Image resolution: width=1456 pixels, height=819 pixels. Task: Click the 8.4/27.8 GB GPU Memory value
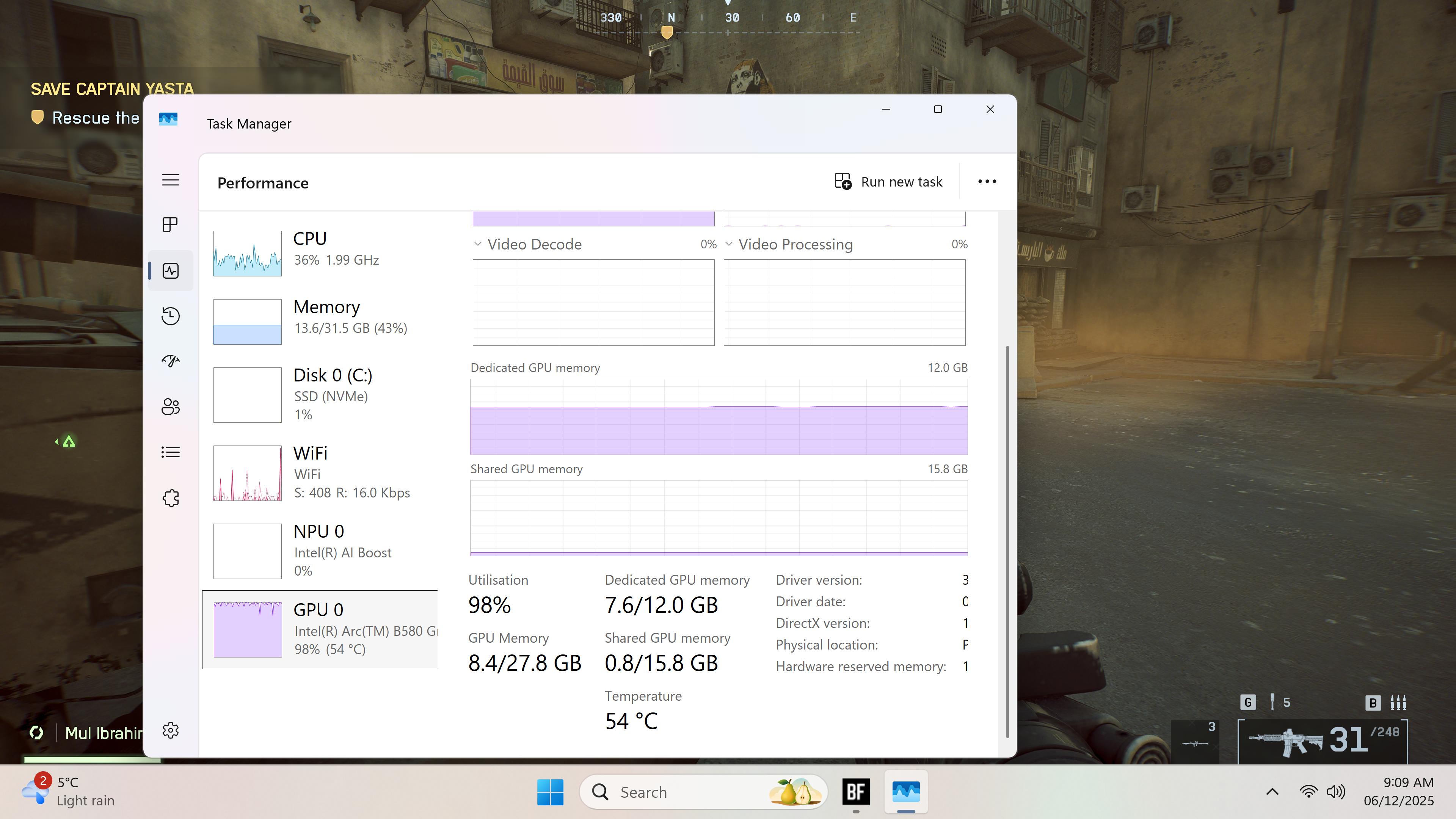point(524,664)
